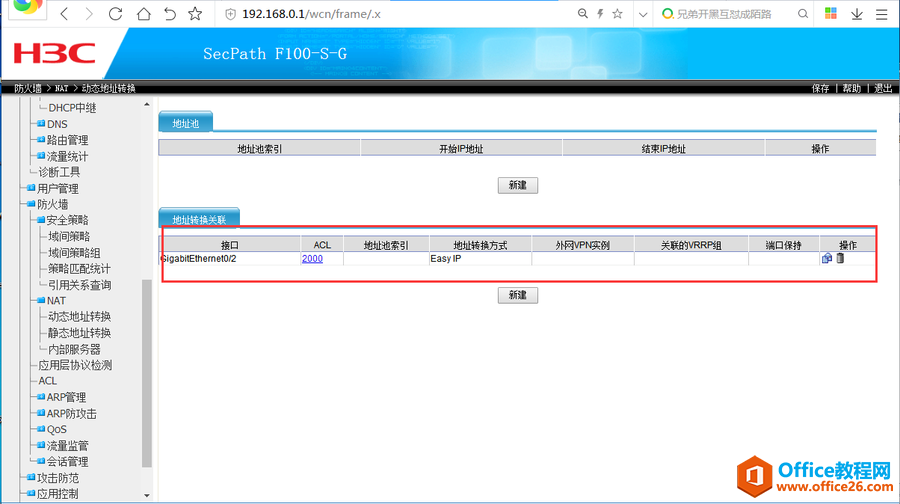Viewport: 900px width, 504px height.
Task: Click the browser back arrow
Action: (64, 14)
